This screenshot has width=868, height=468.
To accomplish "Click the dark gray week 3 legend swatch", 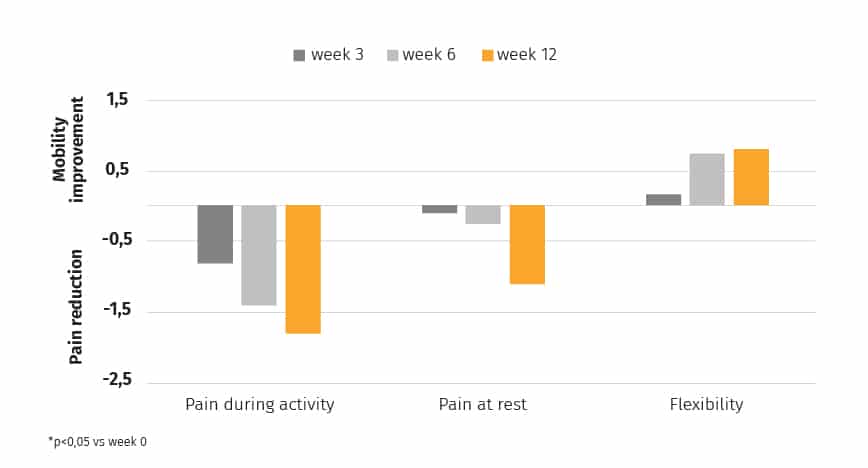I will [300, 55].
